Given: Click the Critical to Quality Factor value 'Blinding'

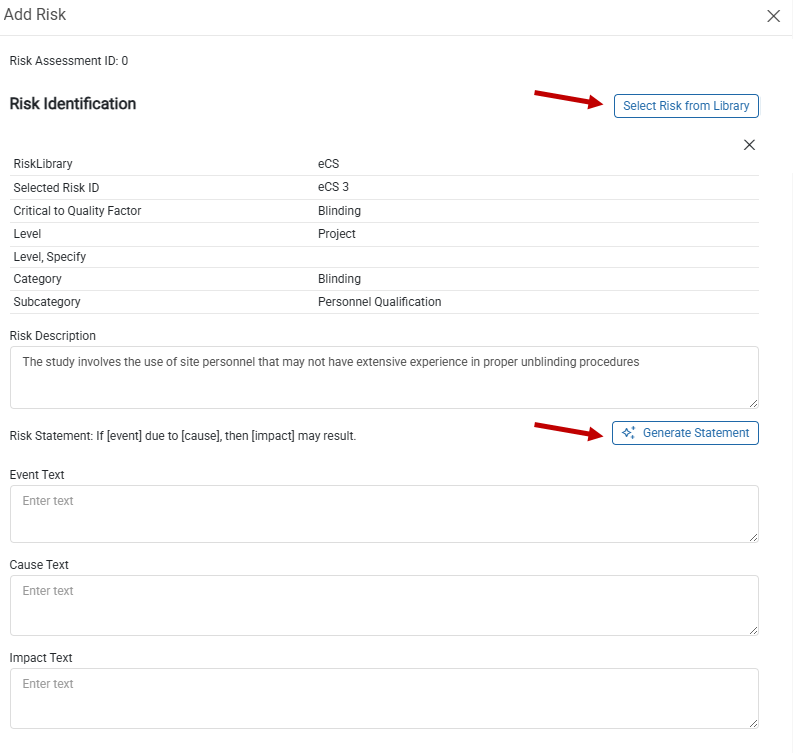Looking at the screenshot, I should pyautogui.click(x=339, y=211).
